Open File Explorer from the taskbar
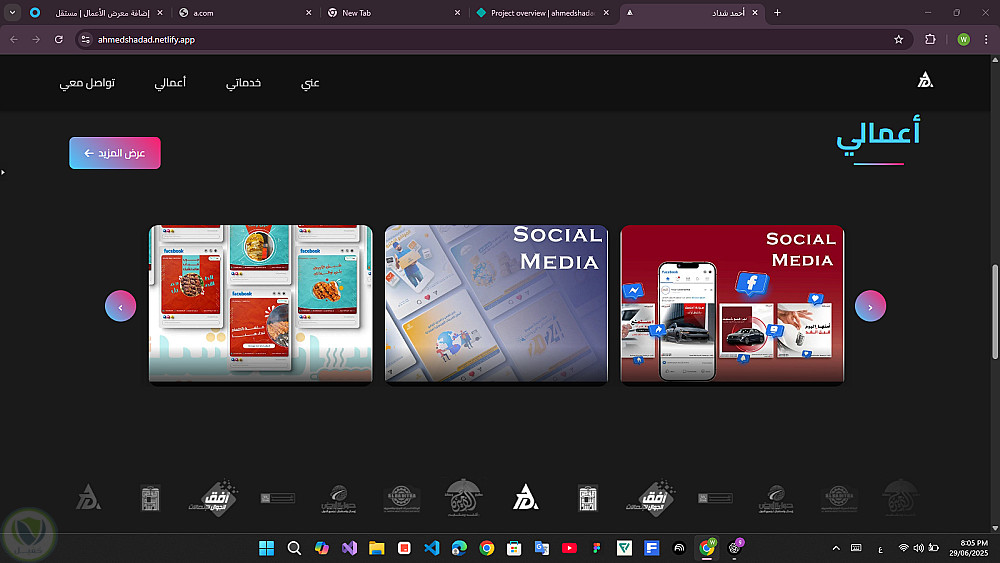This screenshot has width=1000, height=563. tap(376, 548)
